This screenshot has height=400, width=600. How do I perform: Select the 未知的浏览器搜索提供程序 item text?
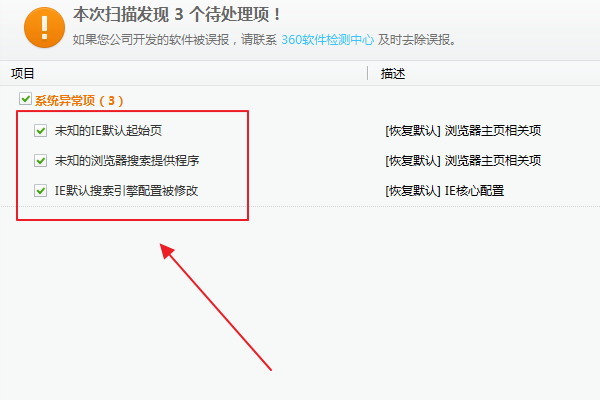127,160
